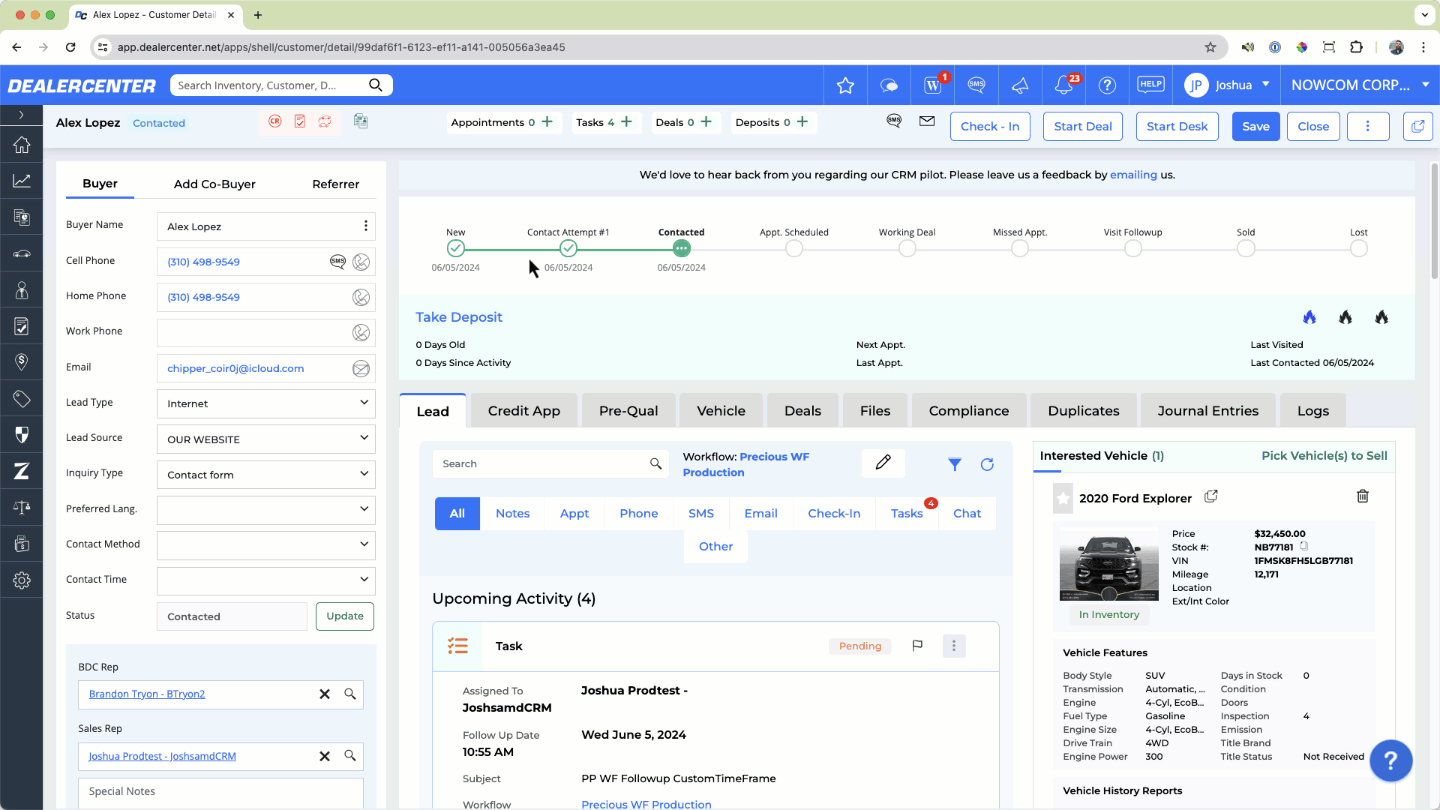This screenshot has height=810, width=1440.
Task: Select the All activity filter
Action: (457, 513)
